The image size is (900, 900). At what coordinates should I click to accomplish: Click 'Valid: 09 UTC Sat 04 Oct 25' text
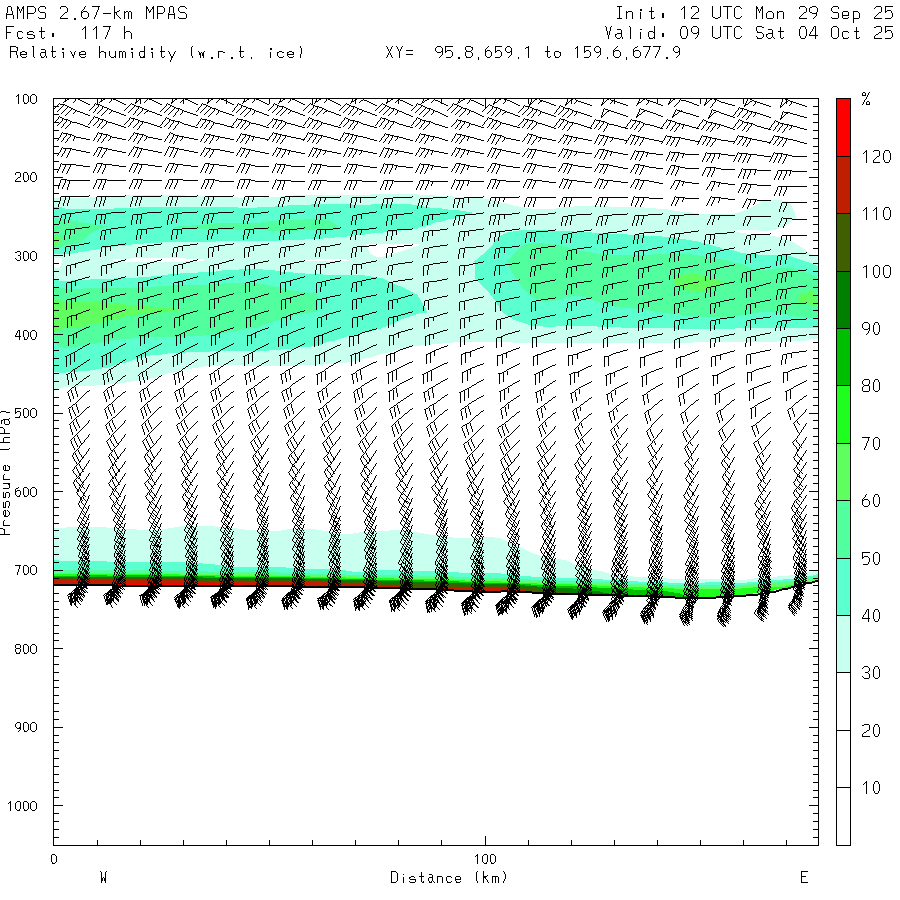pos(748,33)
